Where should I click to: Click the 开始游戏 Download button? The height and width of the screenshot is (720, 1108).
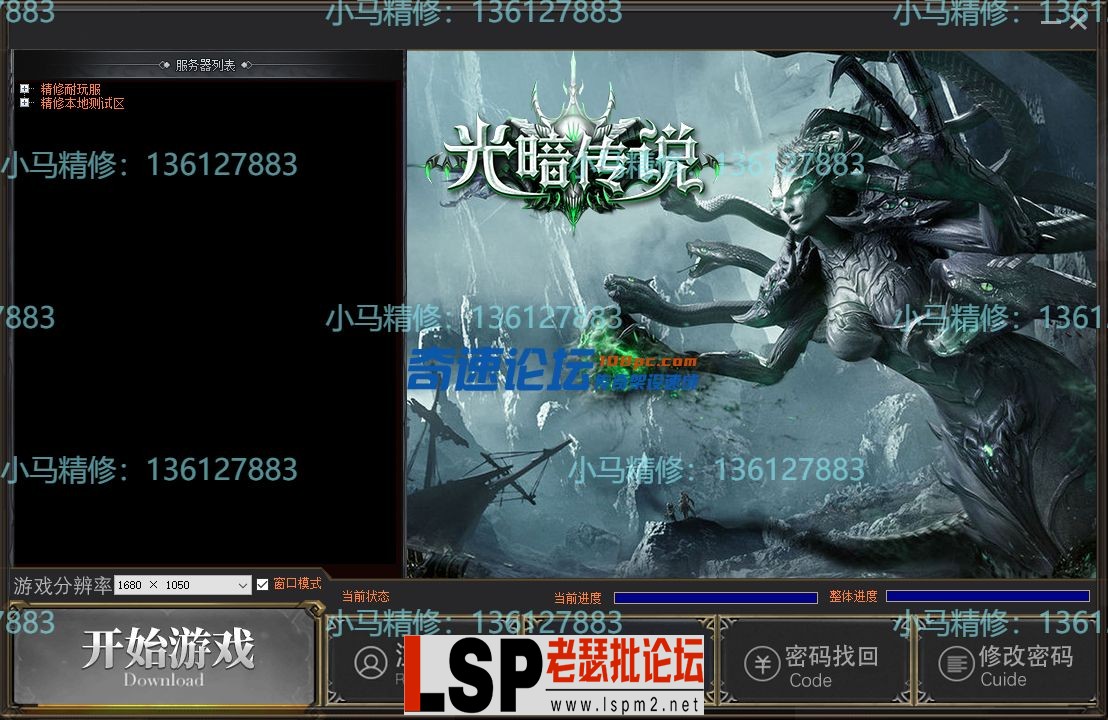[164, 658]
